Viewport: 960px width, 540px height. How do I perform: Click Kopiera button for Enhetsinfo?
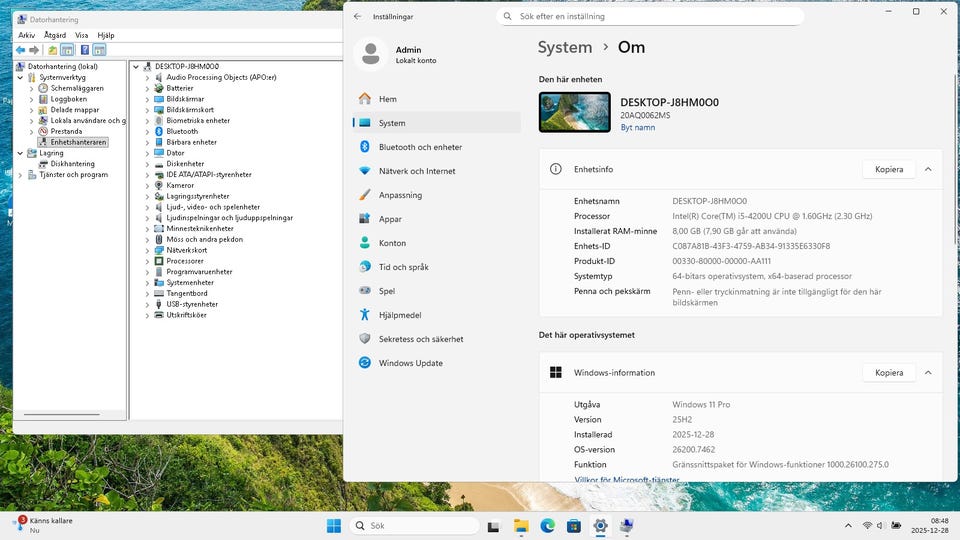(x=888, y=169)
